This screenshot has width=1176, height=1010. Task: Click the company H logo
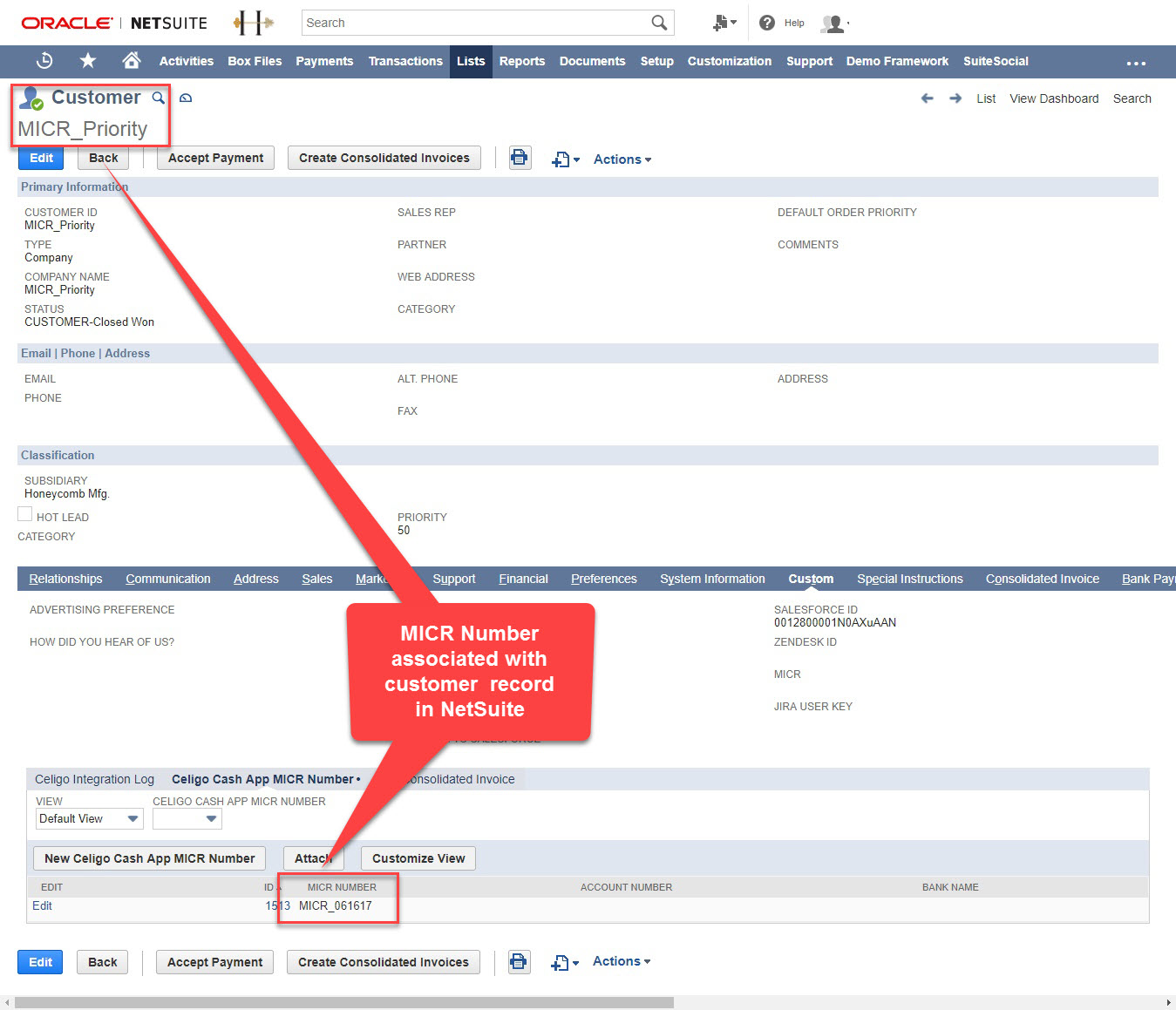(x=253, y=23)
